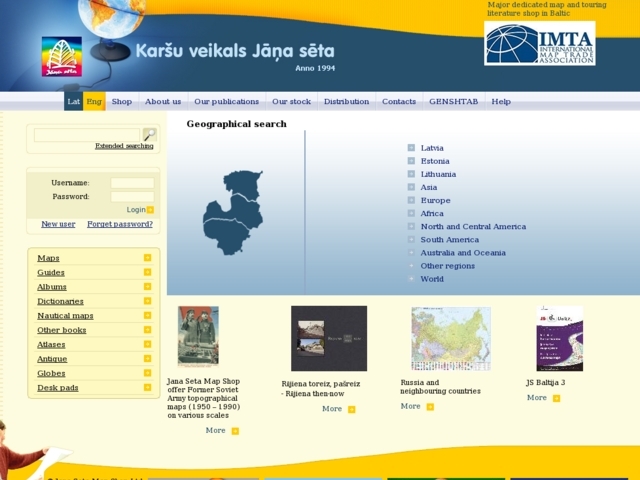Click the Desk pads arrow icon
640x480 pixels.
pos(147,387)
